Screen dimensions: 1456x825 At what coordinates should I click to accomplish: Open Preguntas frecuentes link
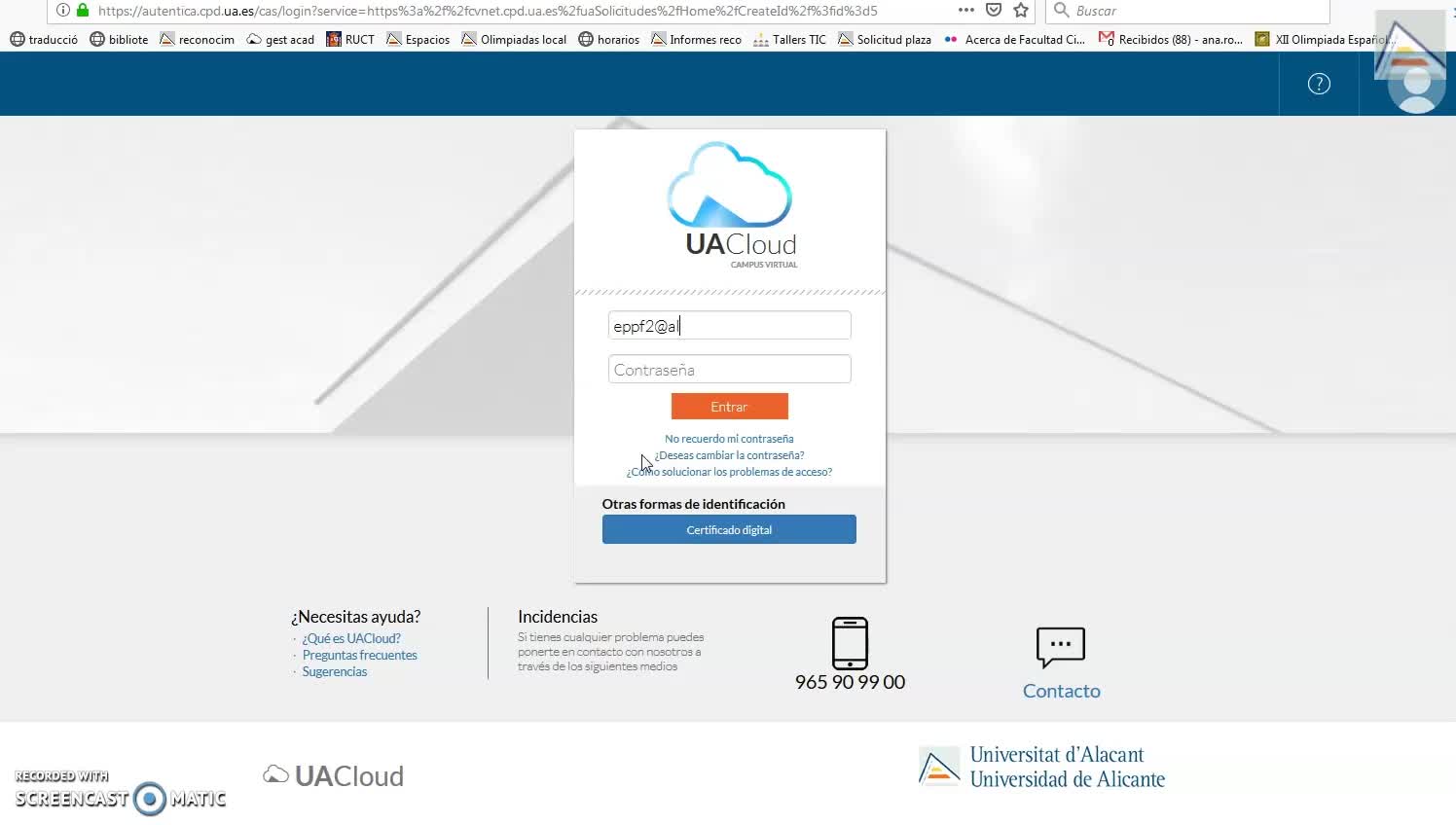(x=359, y=655)
